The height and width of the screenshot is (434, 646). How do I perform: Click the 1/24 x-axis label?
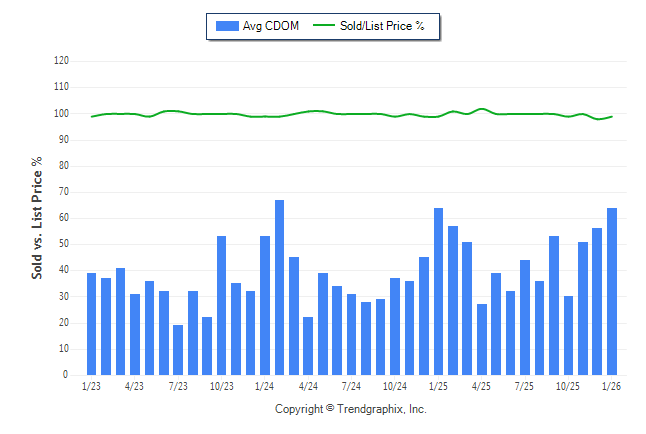tap(265, 386)
